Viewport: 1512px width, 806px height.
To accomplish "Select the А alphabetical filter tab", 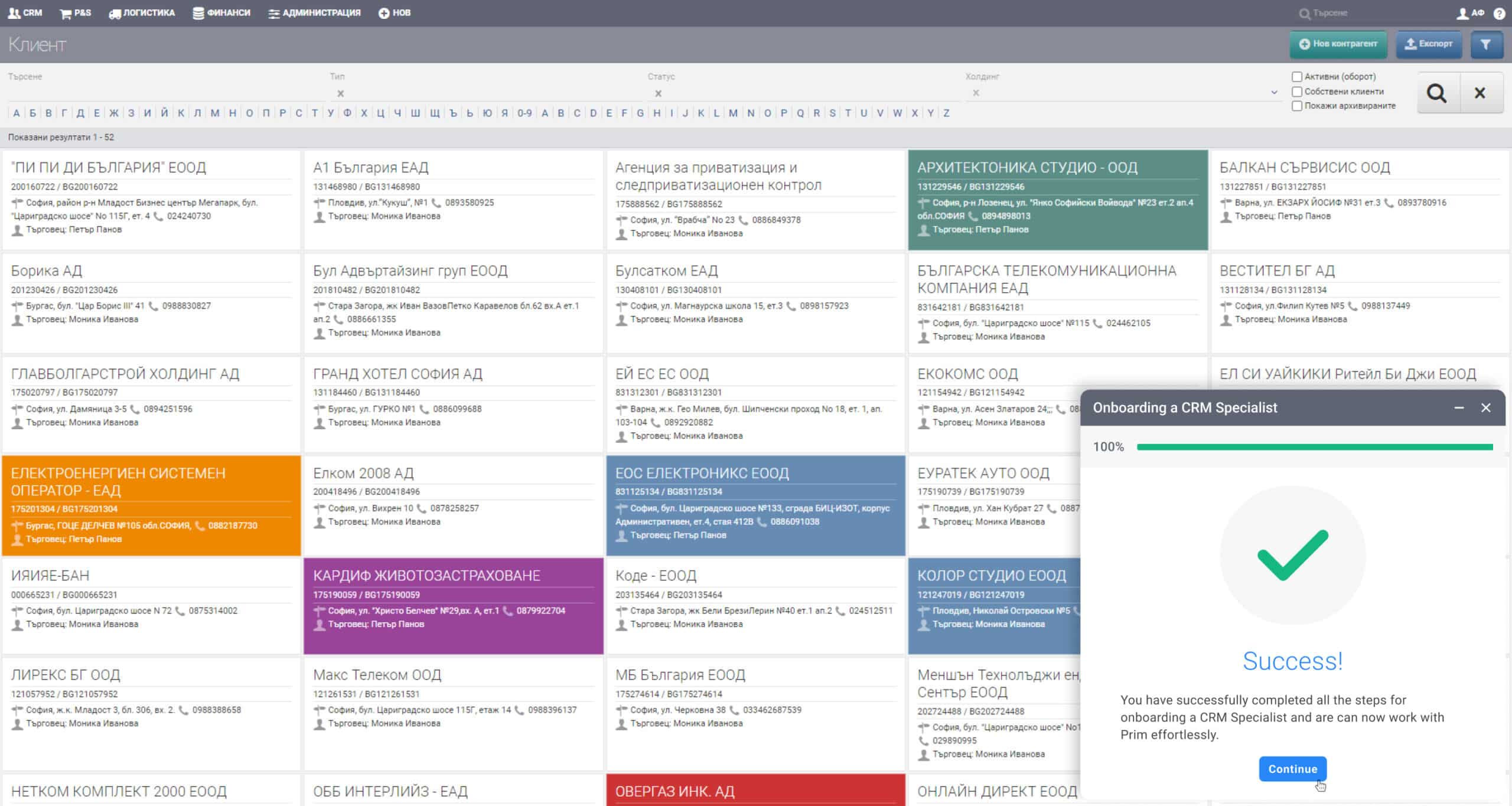I will (15, 113).
